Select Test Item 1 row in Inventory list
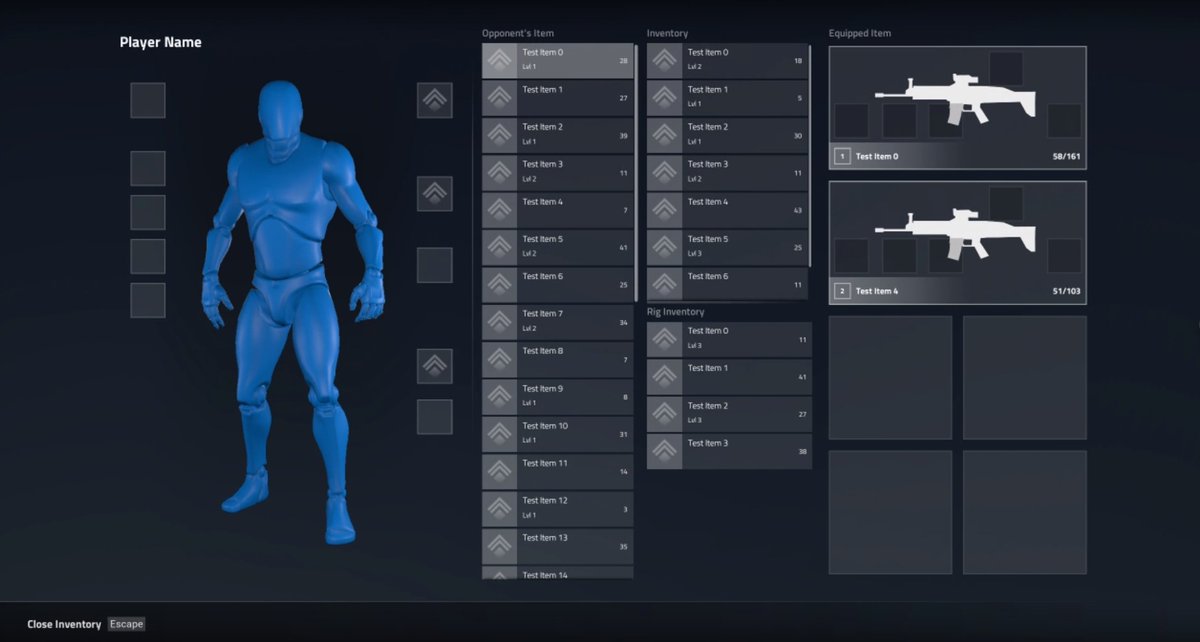Viewport: 1200px width, 642px height. tap(727, 98)
